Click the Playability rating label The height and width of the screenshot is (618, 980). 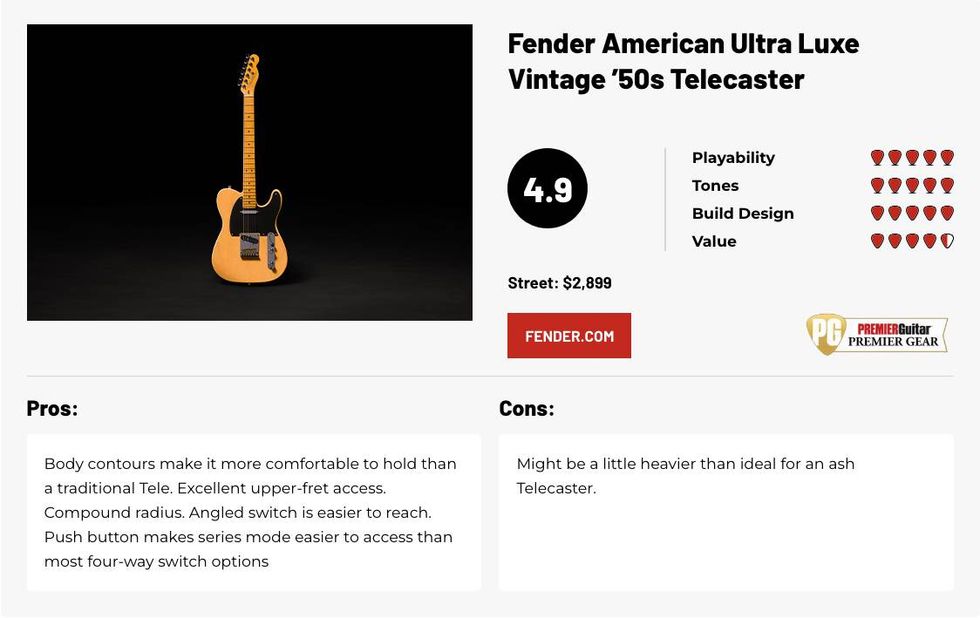(733, 158)
